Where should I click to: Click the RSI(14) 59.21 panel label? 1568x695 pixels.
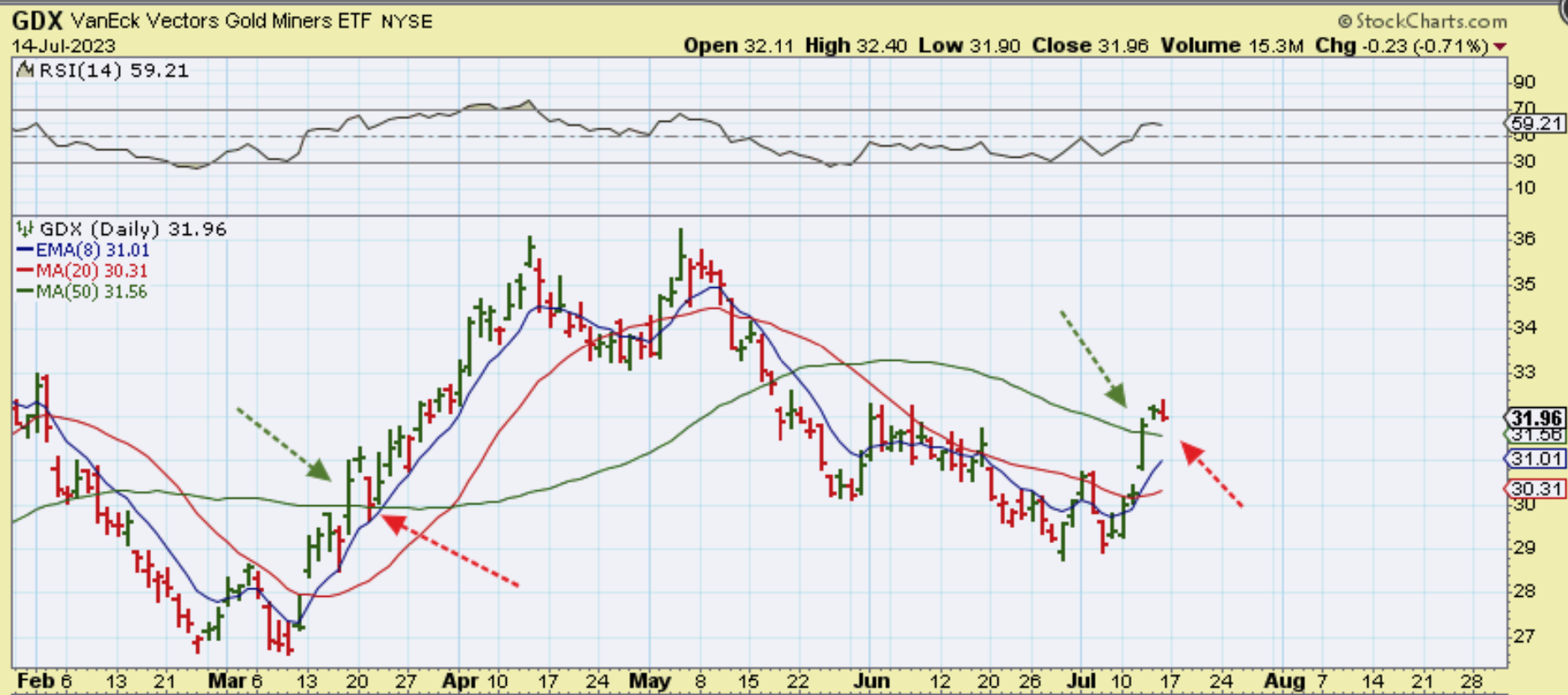click(x=113, y=71)
